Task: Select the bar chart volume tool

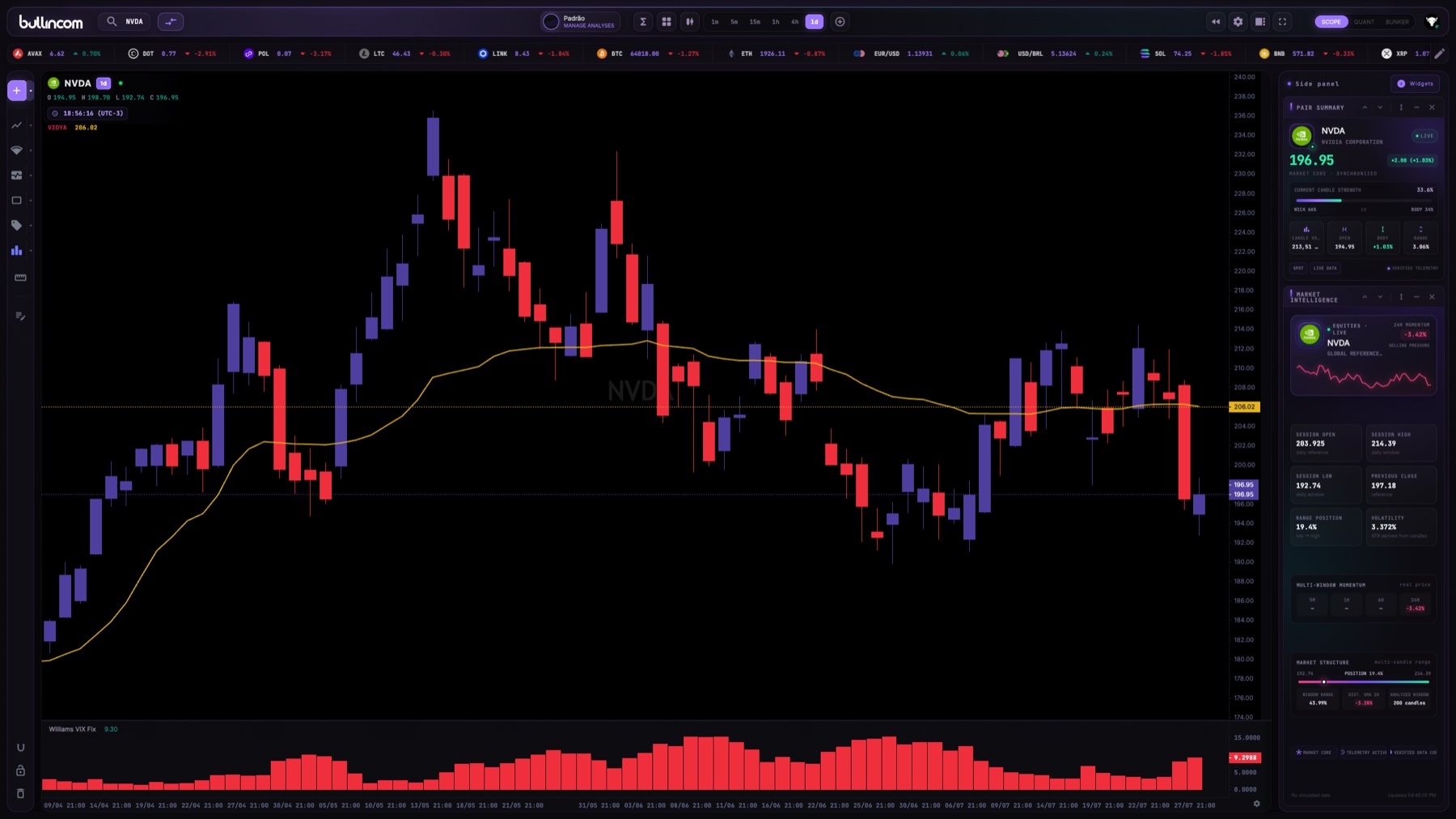Action: click(16, 251)
